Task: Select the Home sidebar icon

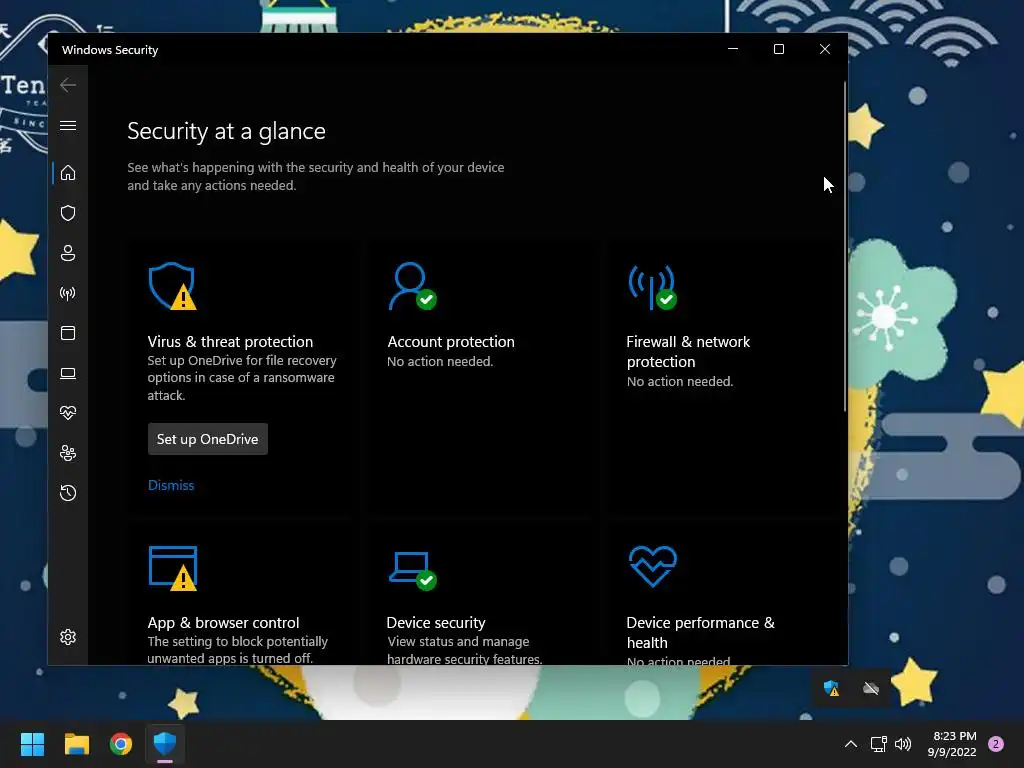Action: click(x=68, y=173)
